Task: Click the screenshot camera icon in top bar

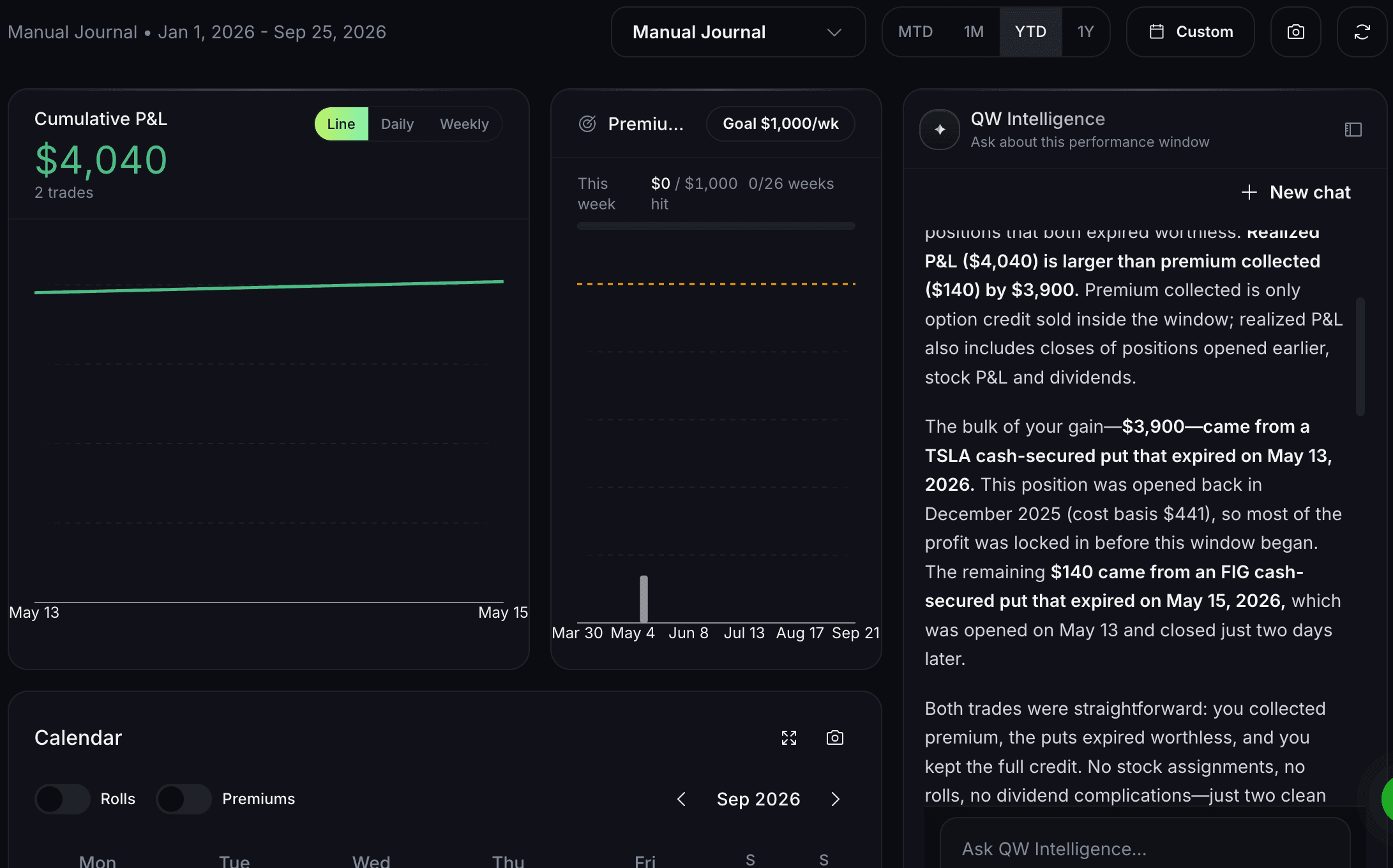Action: pyautogui.click(x=1295, y=32)
